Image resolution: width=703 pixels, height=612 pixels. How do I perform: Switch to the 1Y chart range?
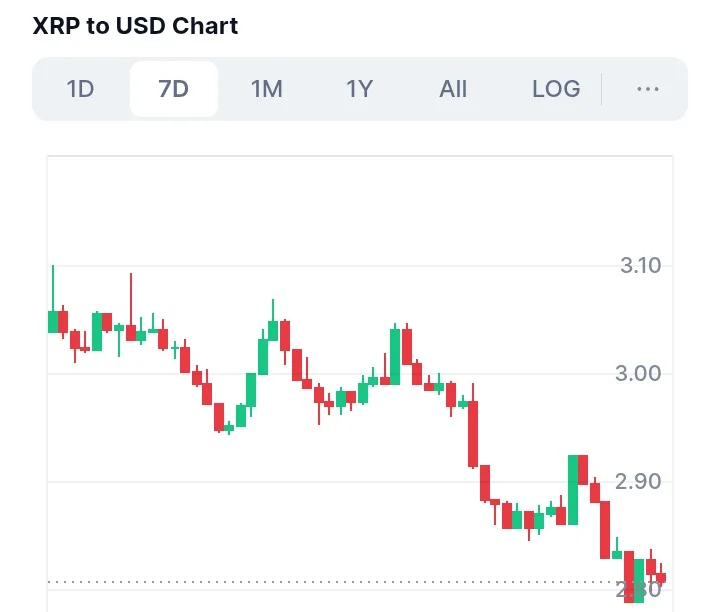(359, 89)
